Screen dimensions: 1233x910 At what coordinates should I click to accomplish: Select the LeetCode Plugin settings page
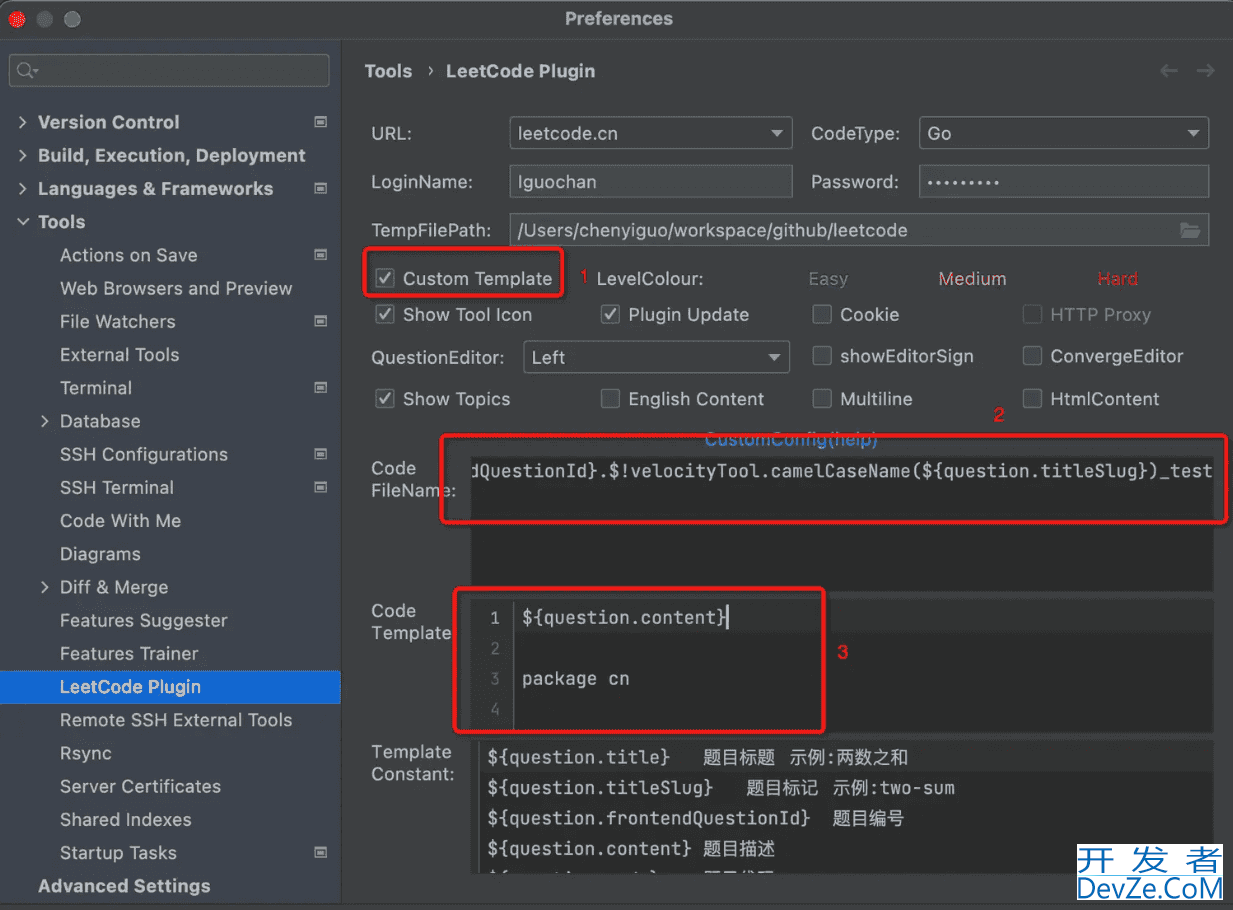(170, 686)
